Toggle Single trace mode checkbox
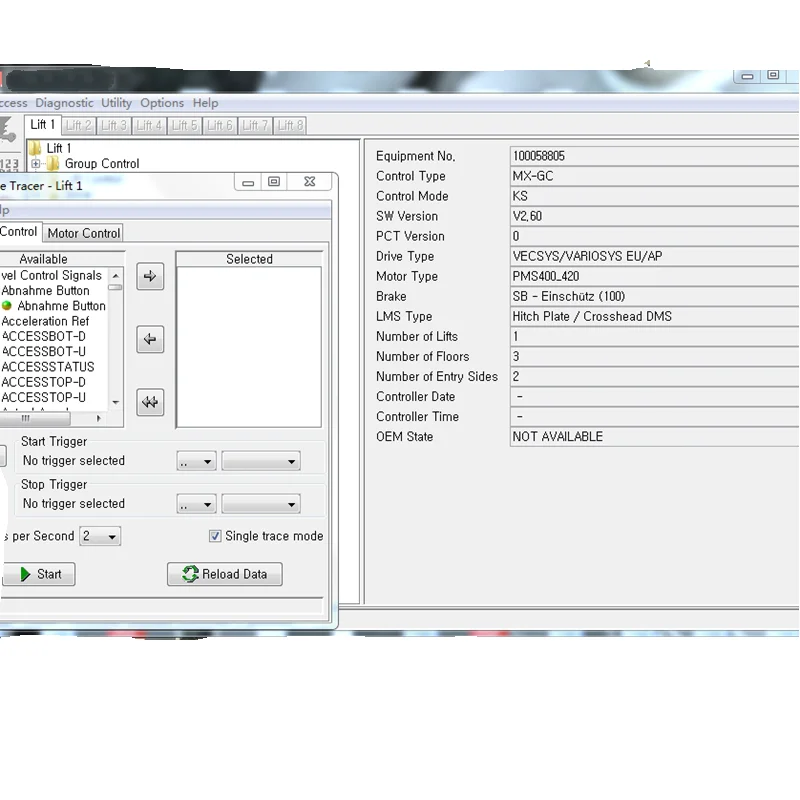This screenshot has width=800, height=800. tap(215, 536)
